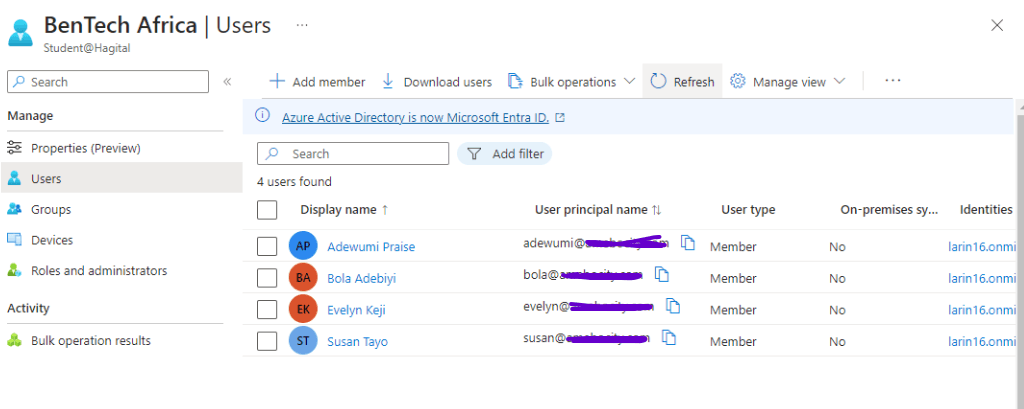Click the Add member plus icon
The width and height of the screenshot is (1024, 409).
(x=277, y=82)
